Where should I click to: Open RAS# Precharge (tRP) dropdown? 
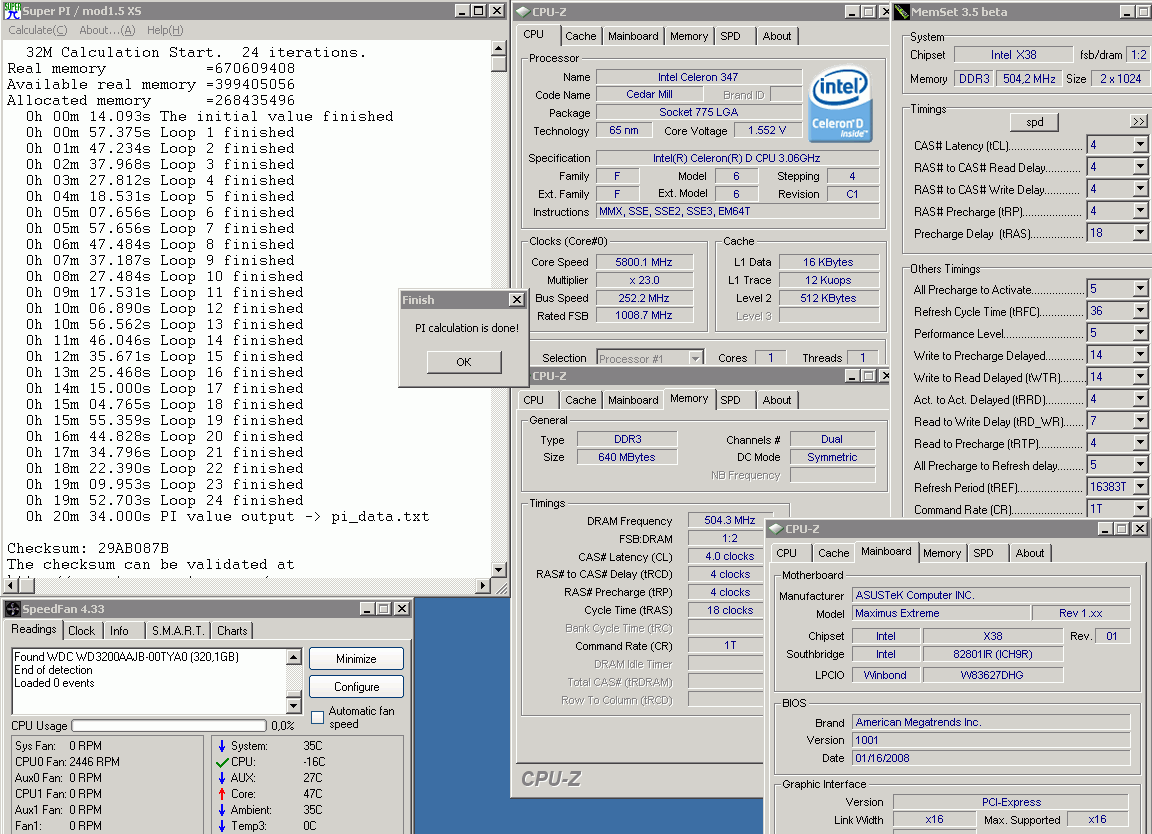1140,212
